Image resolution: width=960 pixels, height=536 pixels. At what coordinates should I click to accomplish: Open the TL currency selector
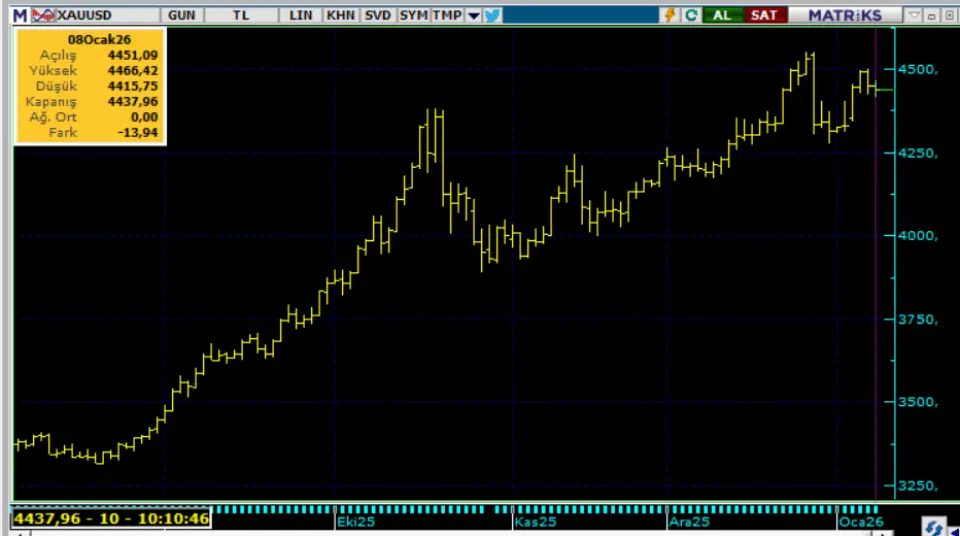(x=240, y=15)
